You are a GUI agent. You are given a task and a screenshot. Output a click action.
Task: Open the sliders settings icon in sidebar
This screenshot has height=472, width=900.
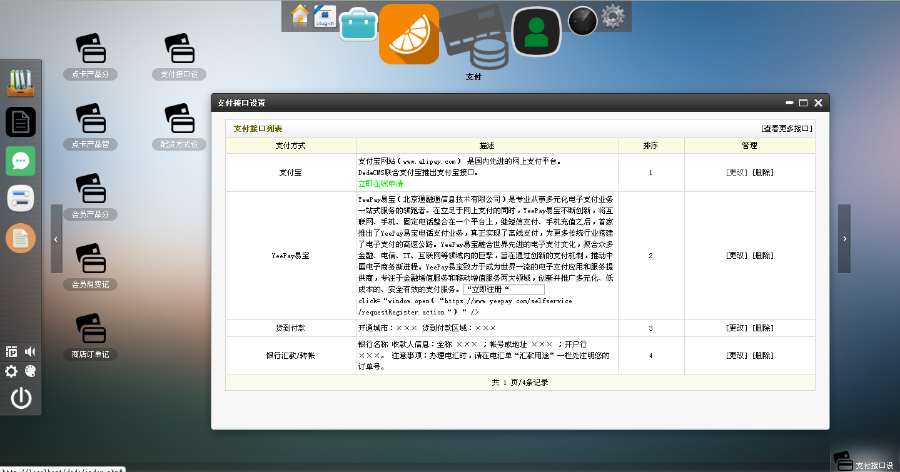pyautogui.click(x=21, y=199)
